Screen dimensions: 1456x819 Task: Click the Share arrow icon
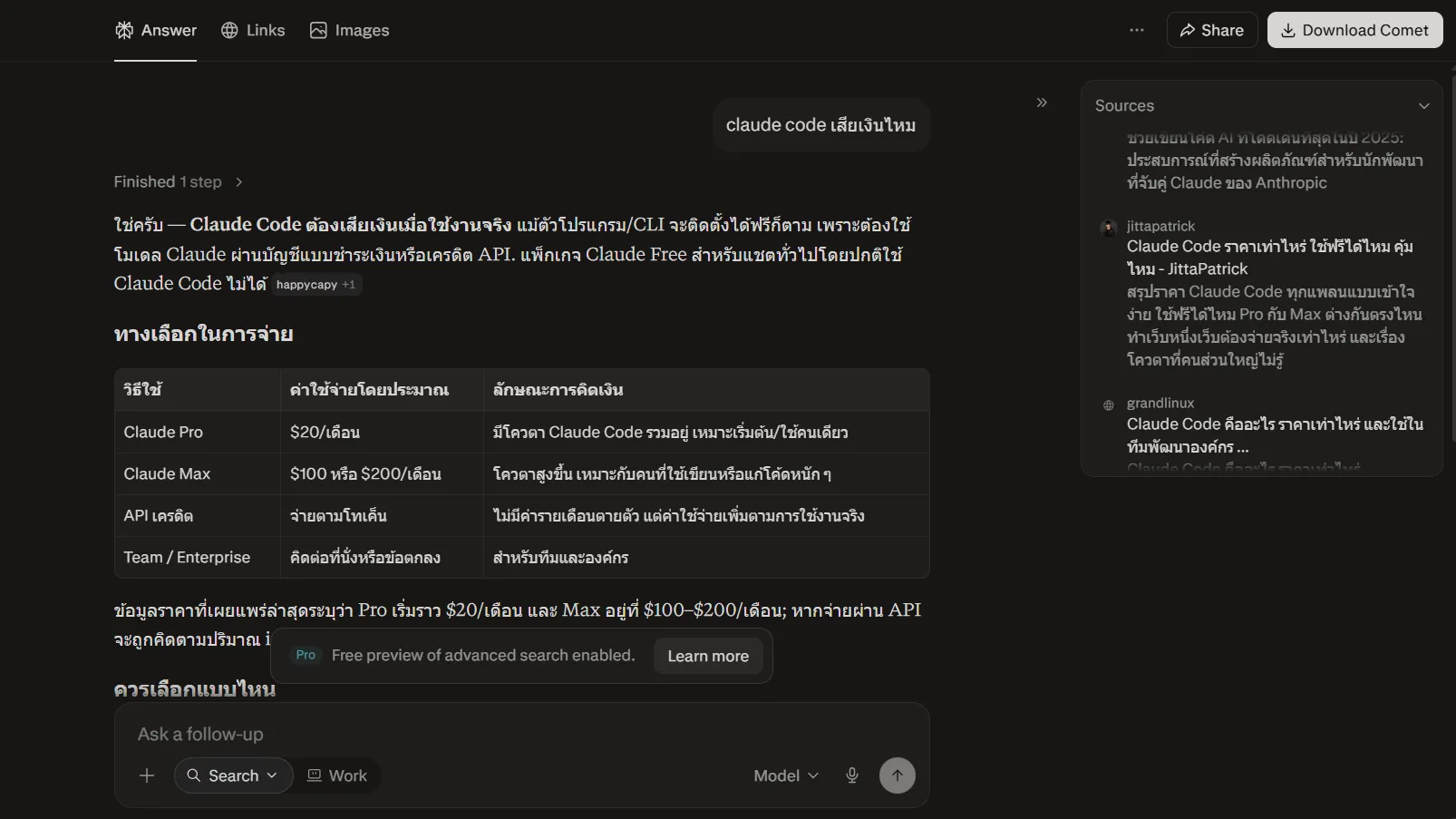1188,30
